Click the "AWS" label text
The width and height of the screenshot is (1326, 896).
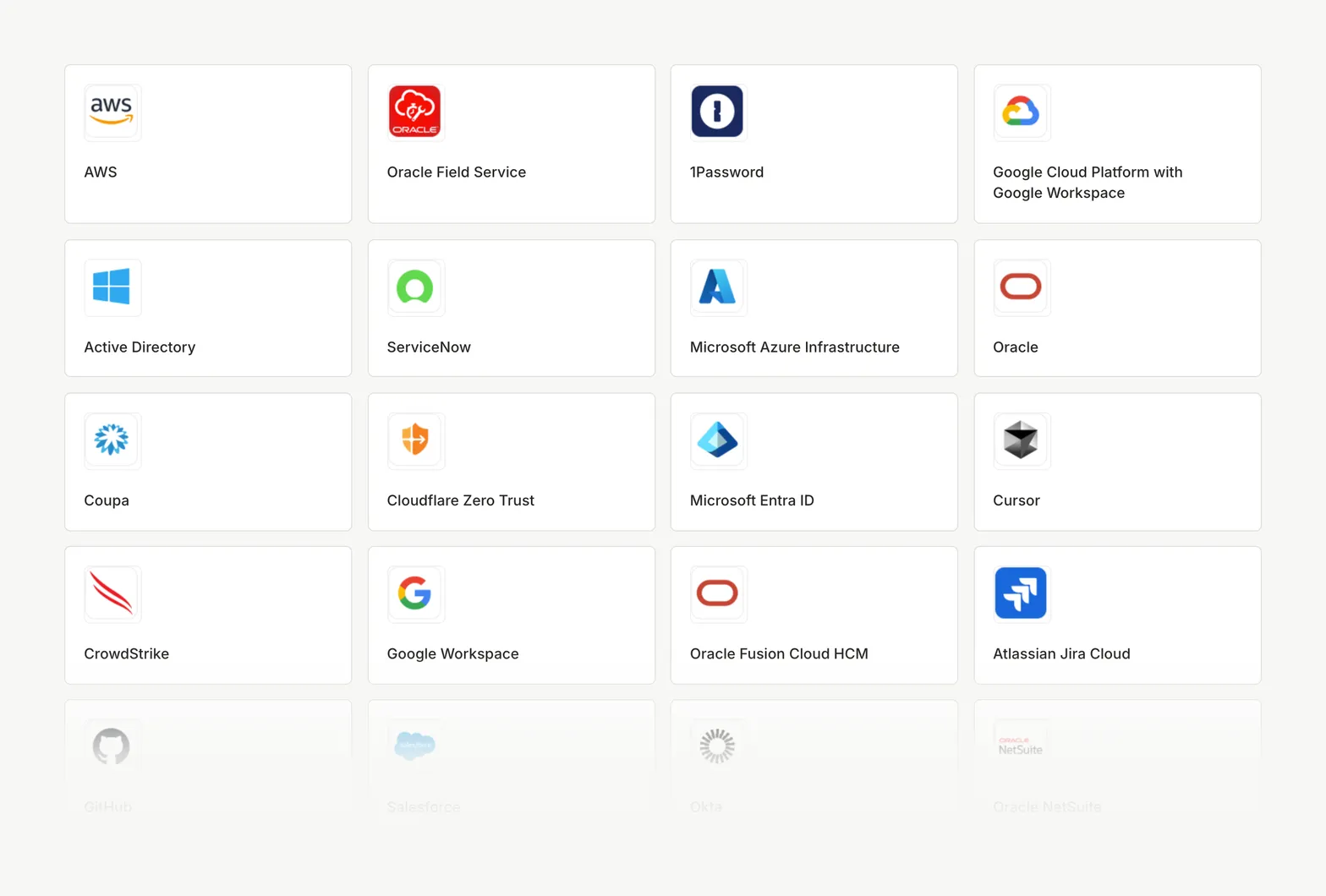(101, 172)
